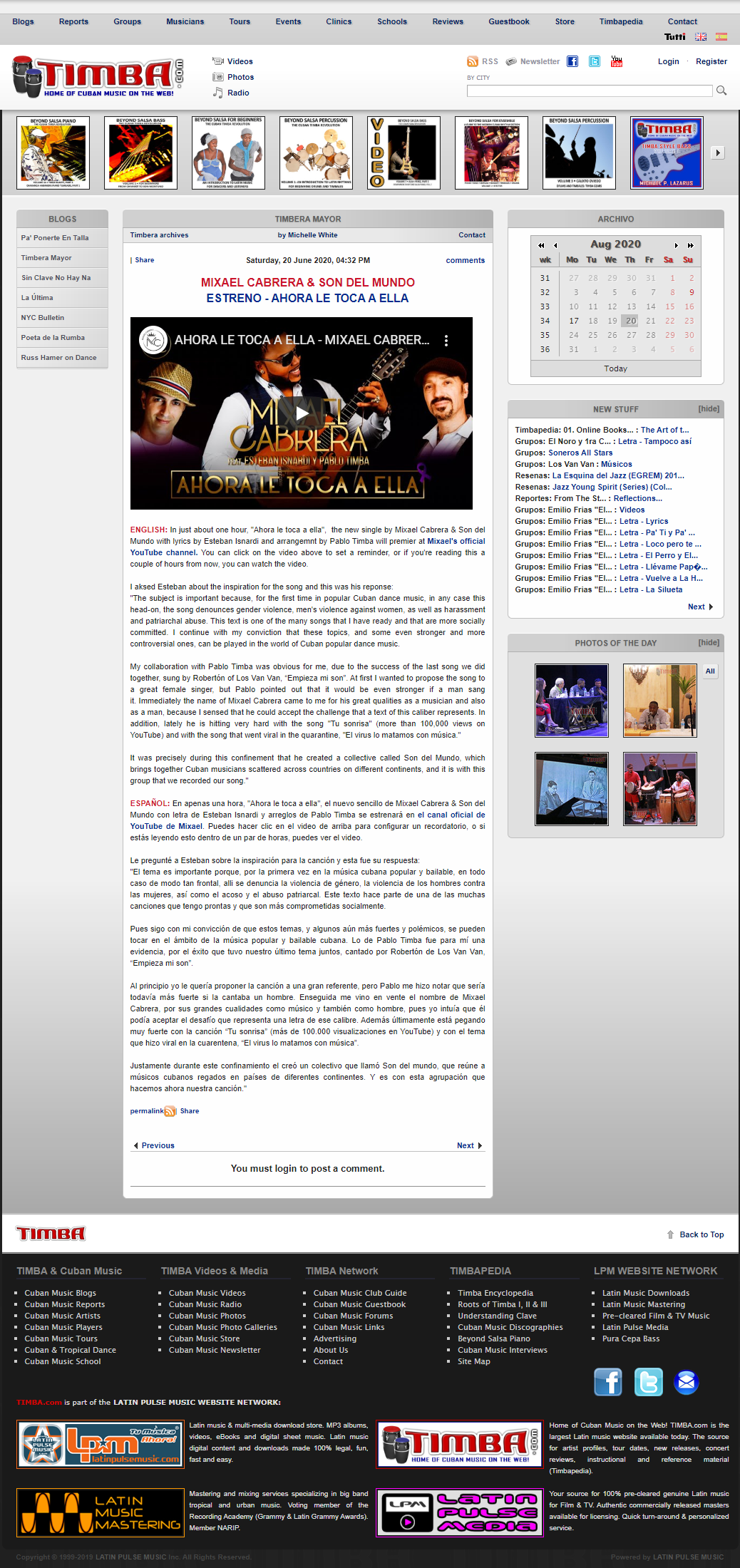Click Today in the calendar
Viewport: 740px width, 1568px height.
point(616,368)
